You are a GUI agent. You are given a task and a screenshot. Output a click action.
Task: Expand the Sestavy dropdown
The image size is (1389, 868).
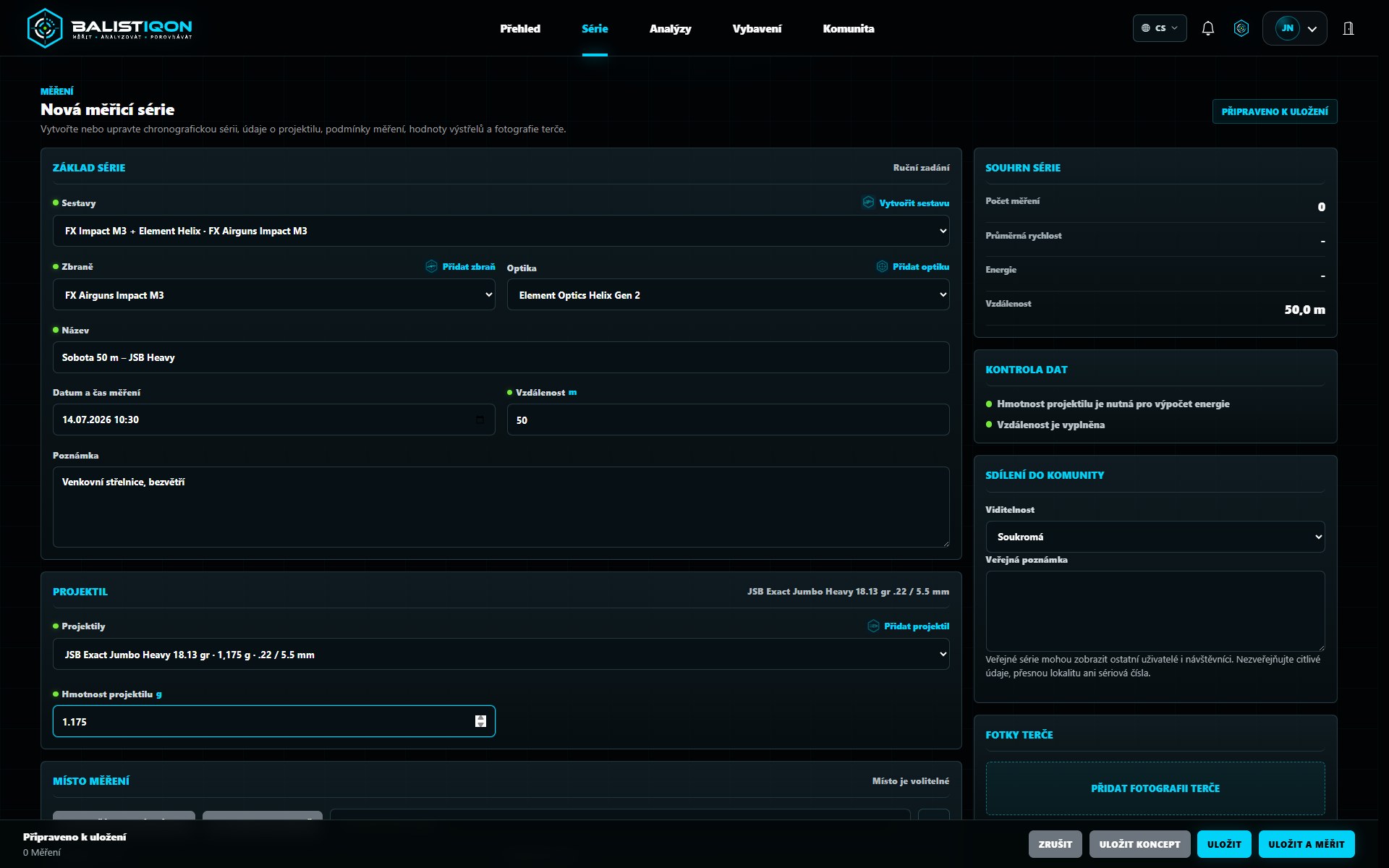pyautogui.click(x=501, y=231)
